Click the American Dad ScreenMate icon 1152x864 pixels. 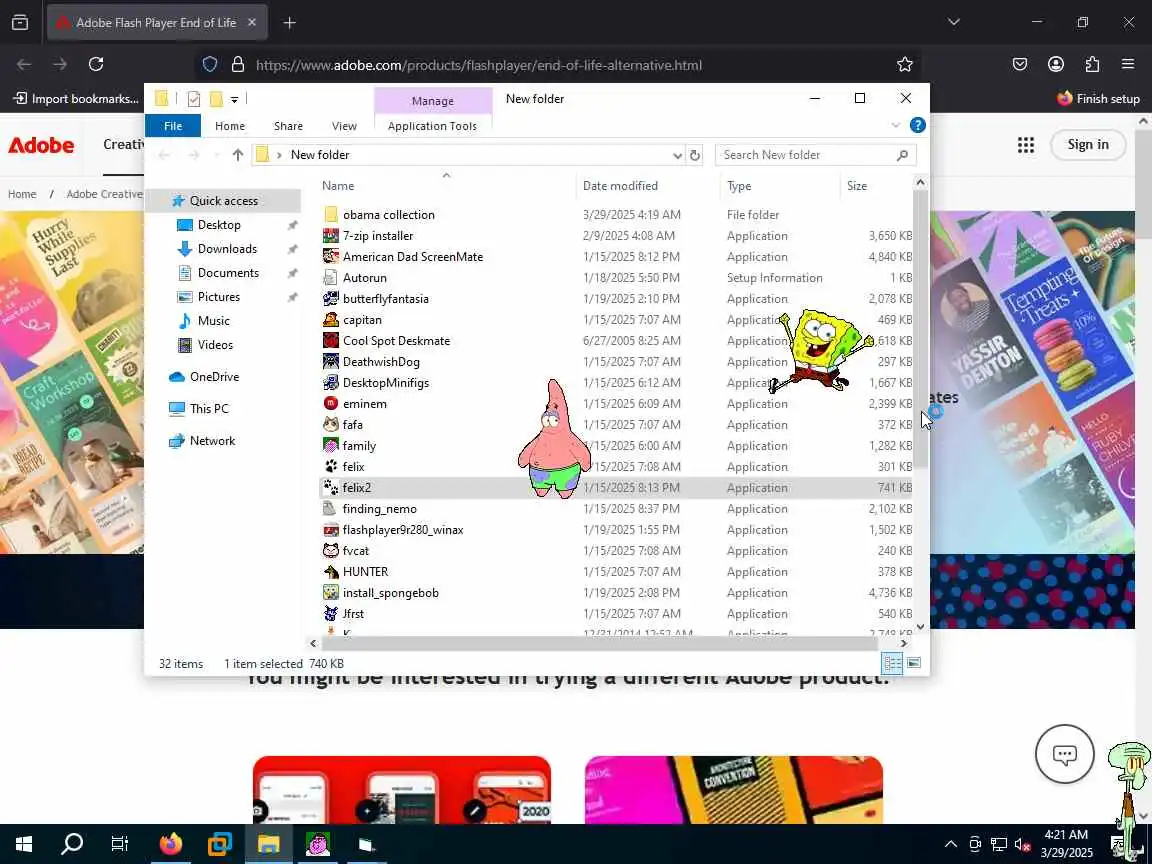point(331,256)
